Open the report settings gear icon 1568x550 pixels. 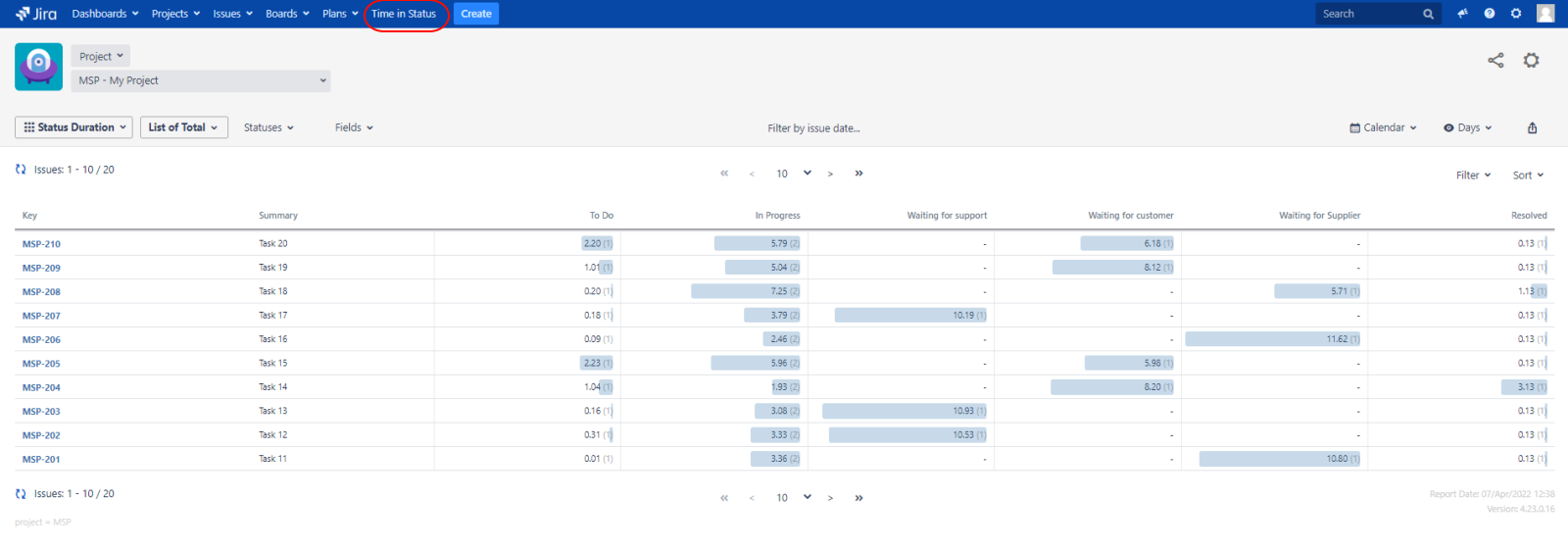[x=1531, y=61]
